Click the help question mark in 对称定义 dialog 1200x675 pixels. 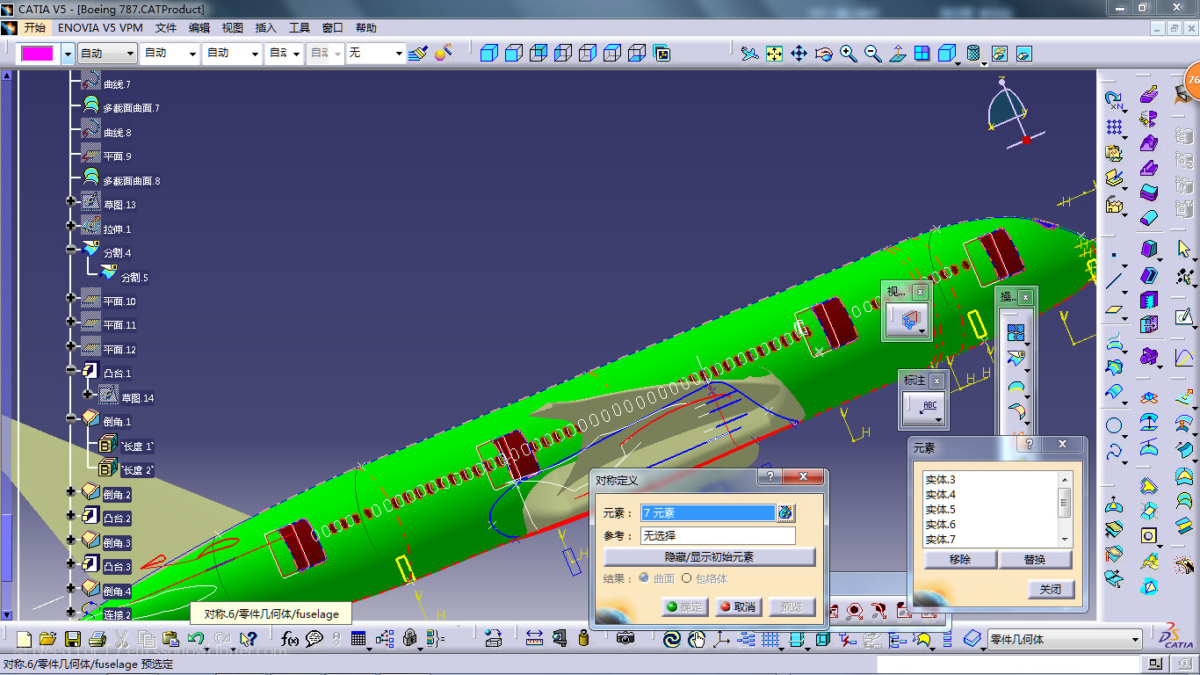[x=768, y=478]
